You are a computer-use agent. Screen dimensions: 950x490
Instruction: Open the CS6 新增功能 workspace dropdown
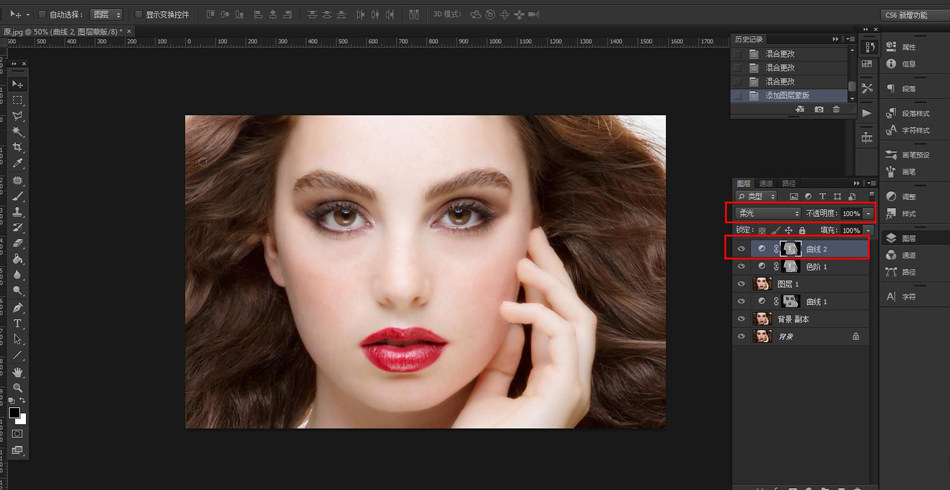pos(913,15)
